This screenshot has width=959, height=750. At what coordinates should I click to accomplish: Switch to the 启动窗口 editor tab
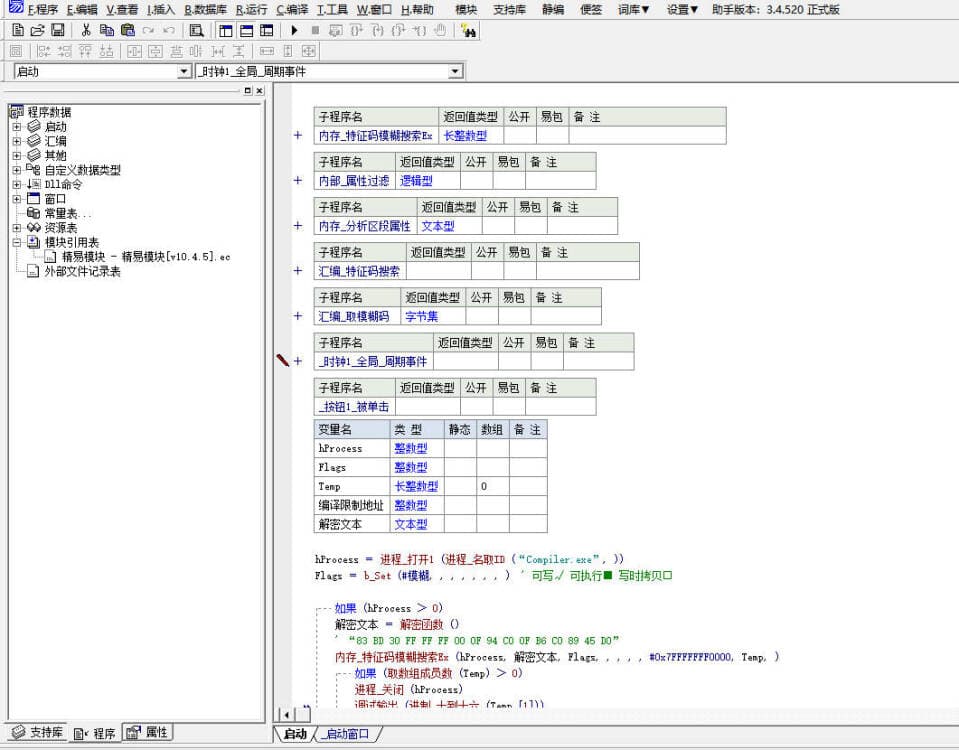pyautogui.click(x=347, y=734)
